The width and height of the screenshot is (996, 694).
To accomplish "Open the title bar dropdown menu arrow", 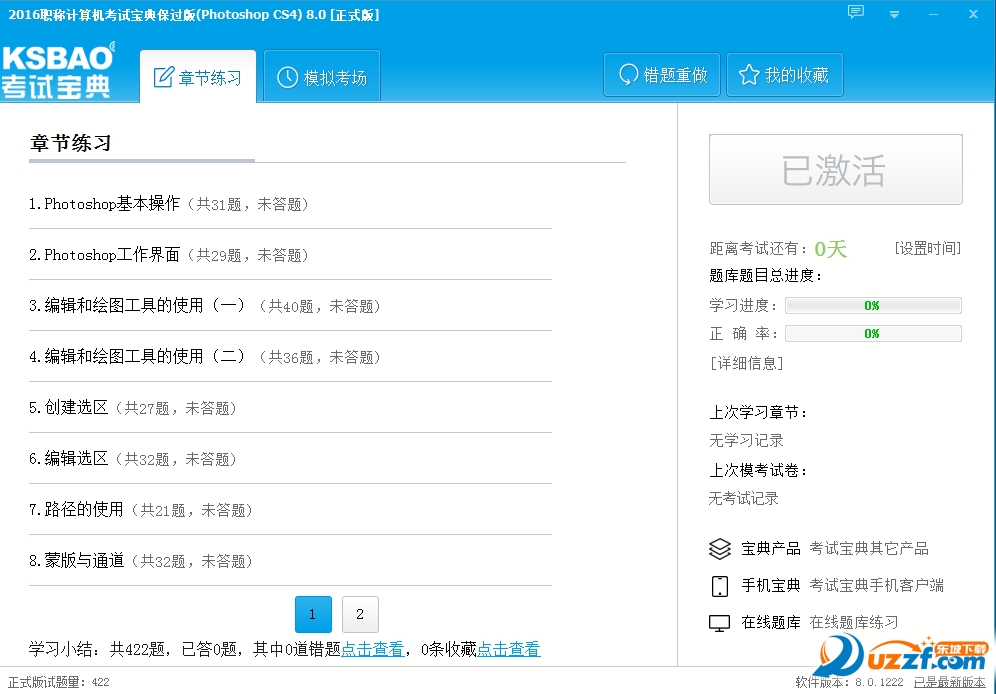I will [x=894, y=14].
